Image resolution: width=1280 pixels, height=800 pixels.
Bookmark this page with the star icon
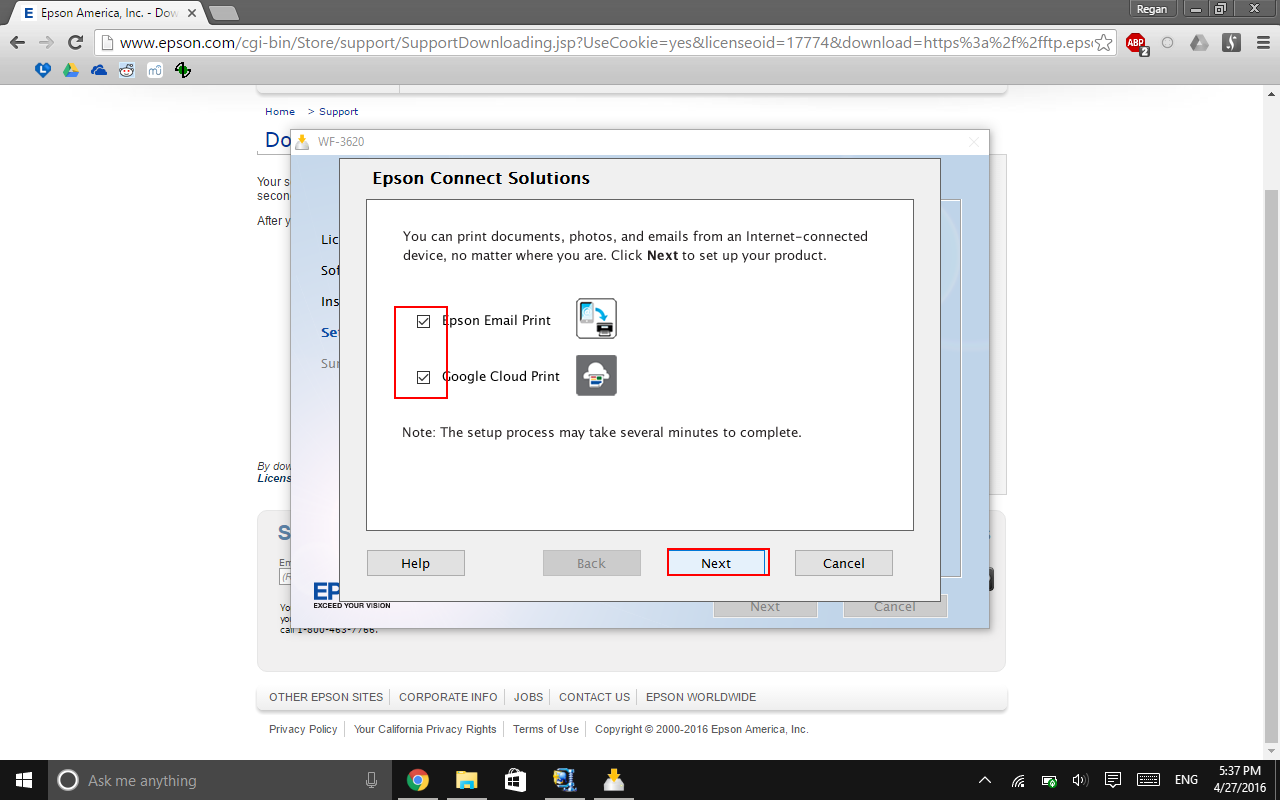(x=1103, y=43)
